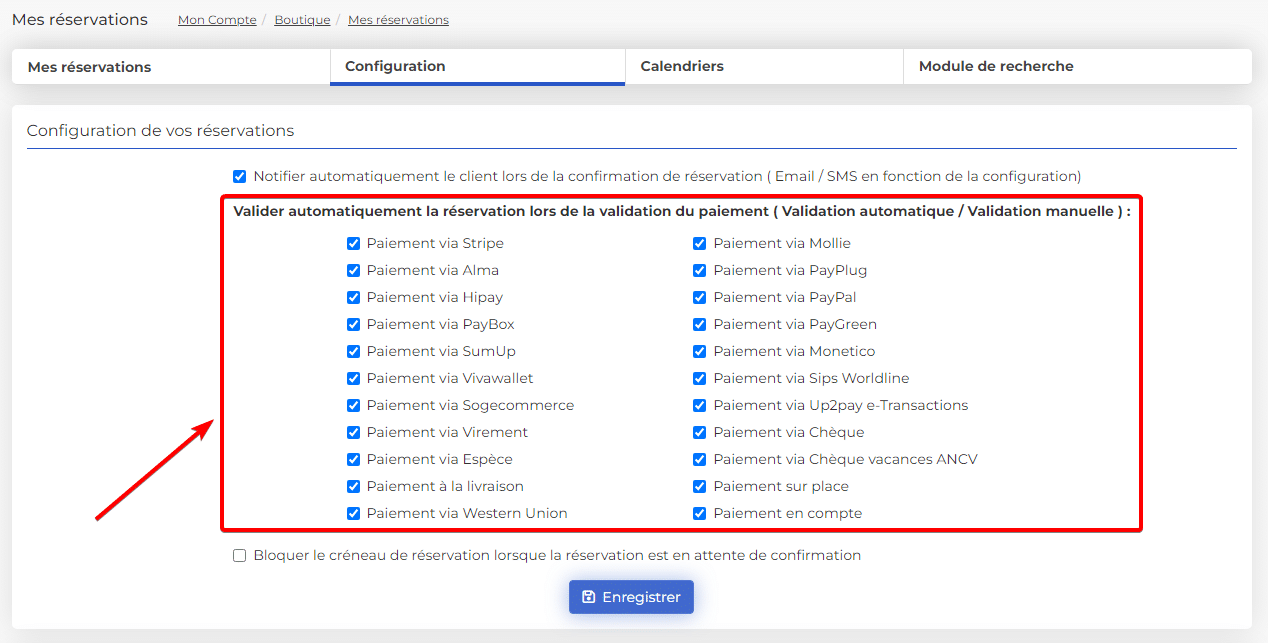Uncheck Paiement via Alma

click(353, 270)
